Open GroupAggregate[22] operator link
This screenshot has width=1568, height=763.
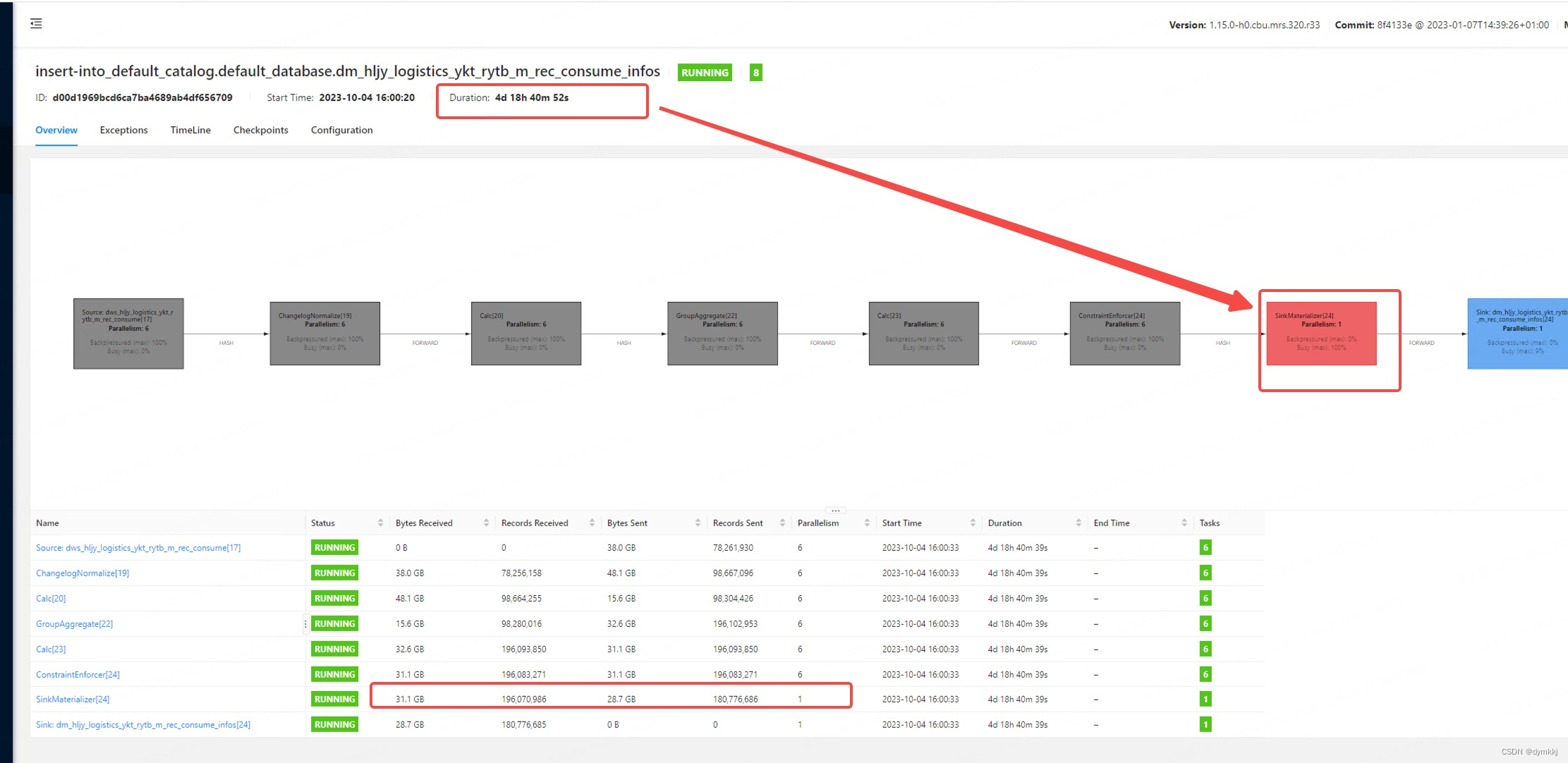[x=74, y=623]
